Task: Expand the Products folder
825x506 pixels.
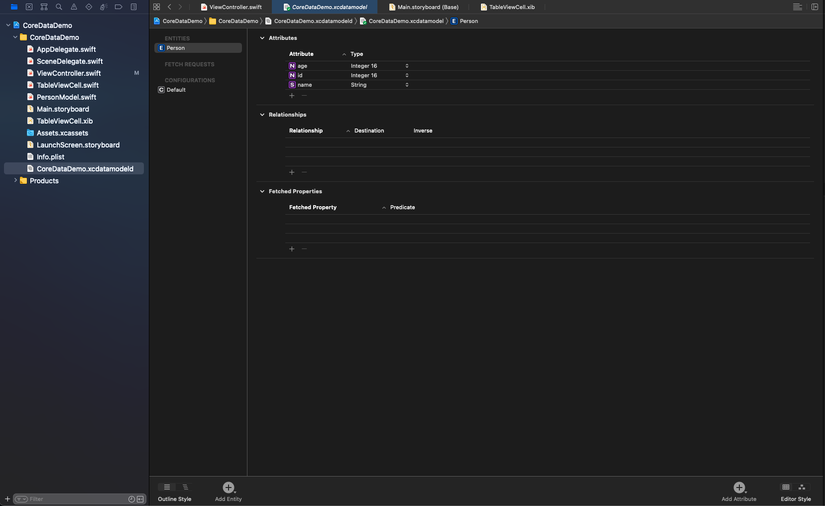Action: (15, 180)
